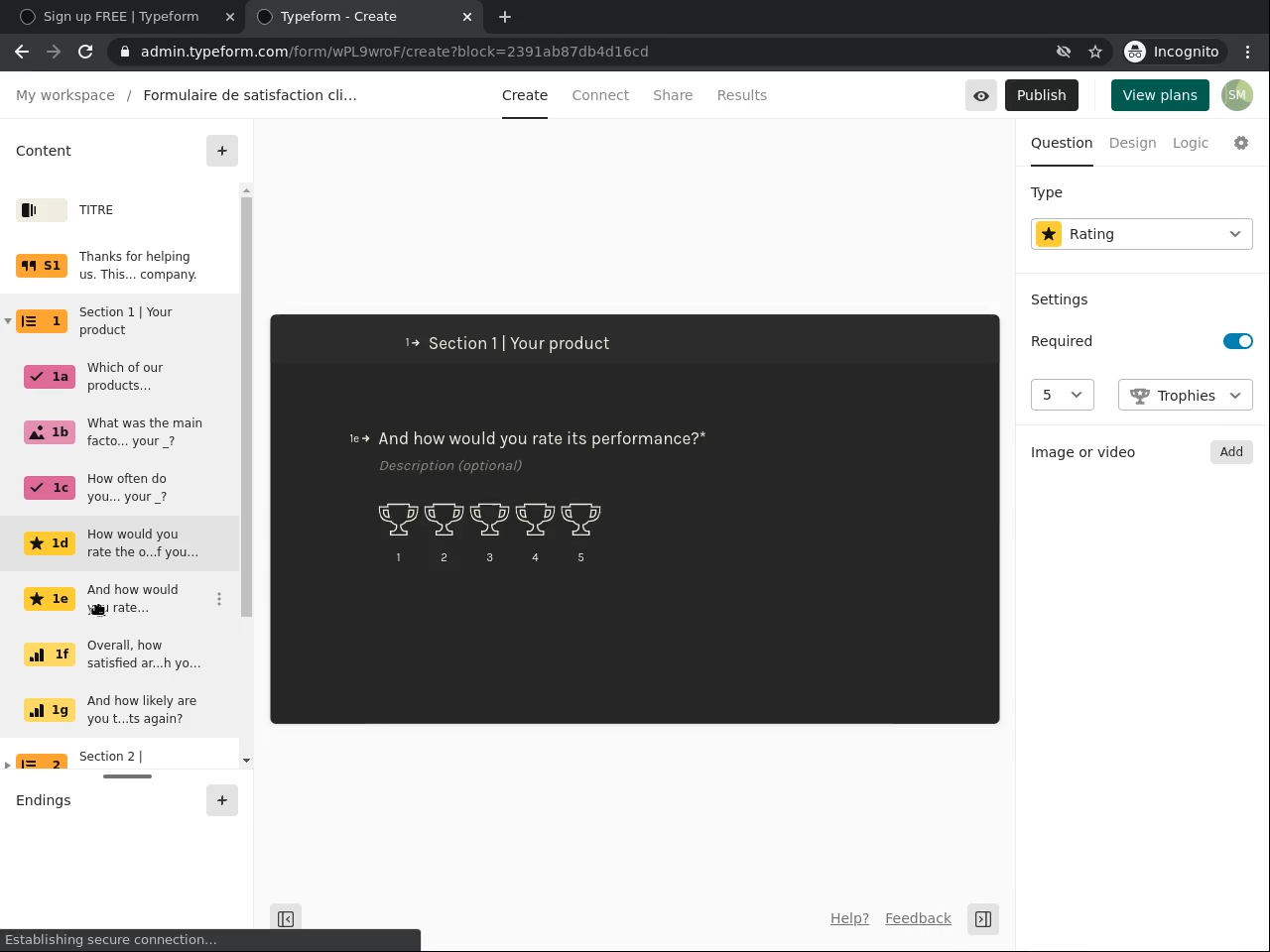
Task: Select the Section 1 question group badge
Action: click(42, 321)
